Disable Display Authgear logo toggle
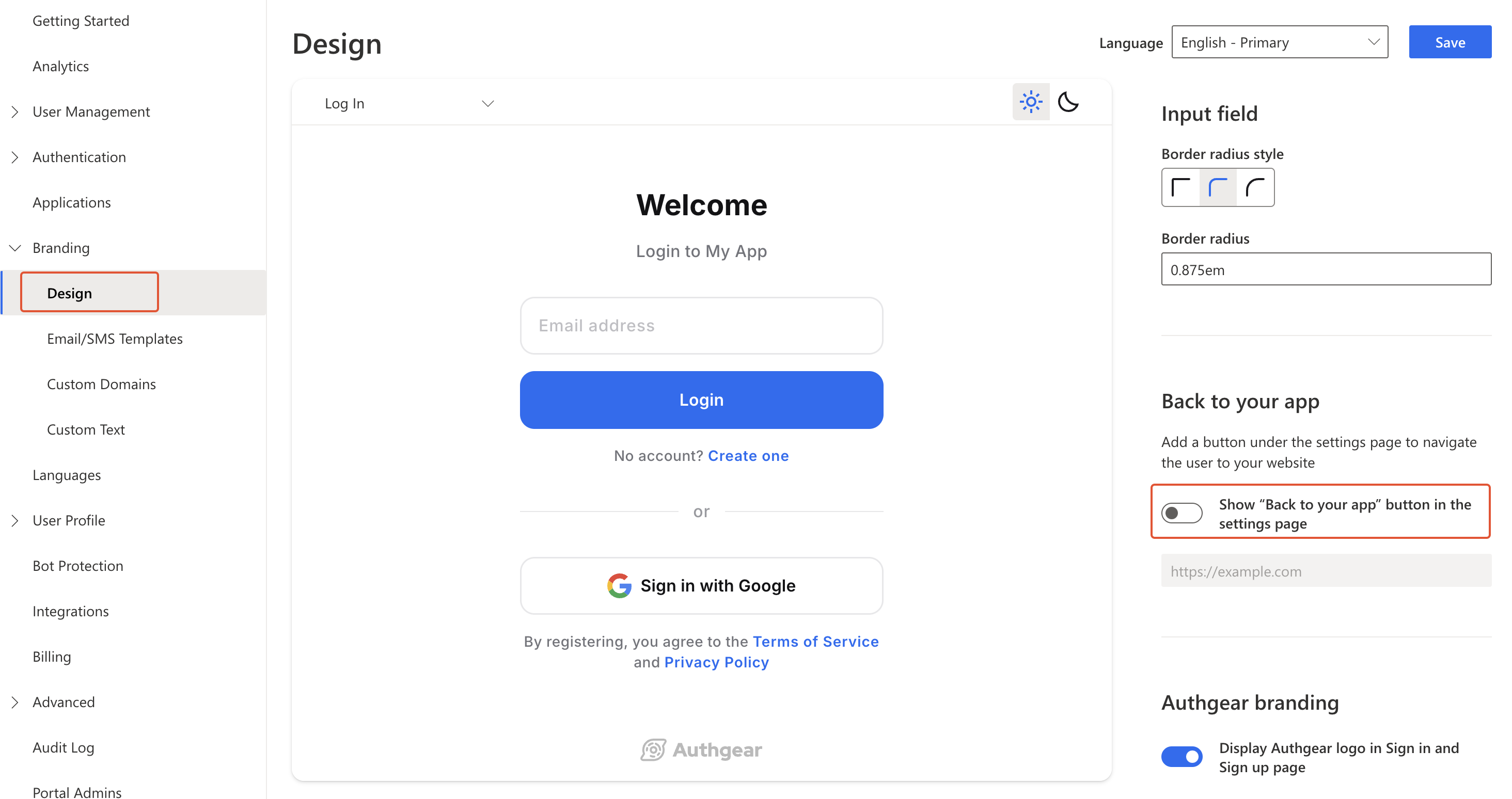Viewport: 1512px width, 799px height. [1182, 757]
